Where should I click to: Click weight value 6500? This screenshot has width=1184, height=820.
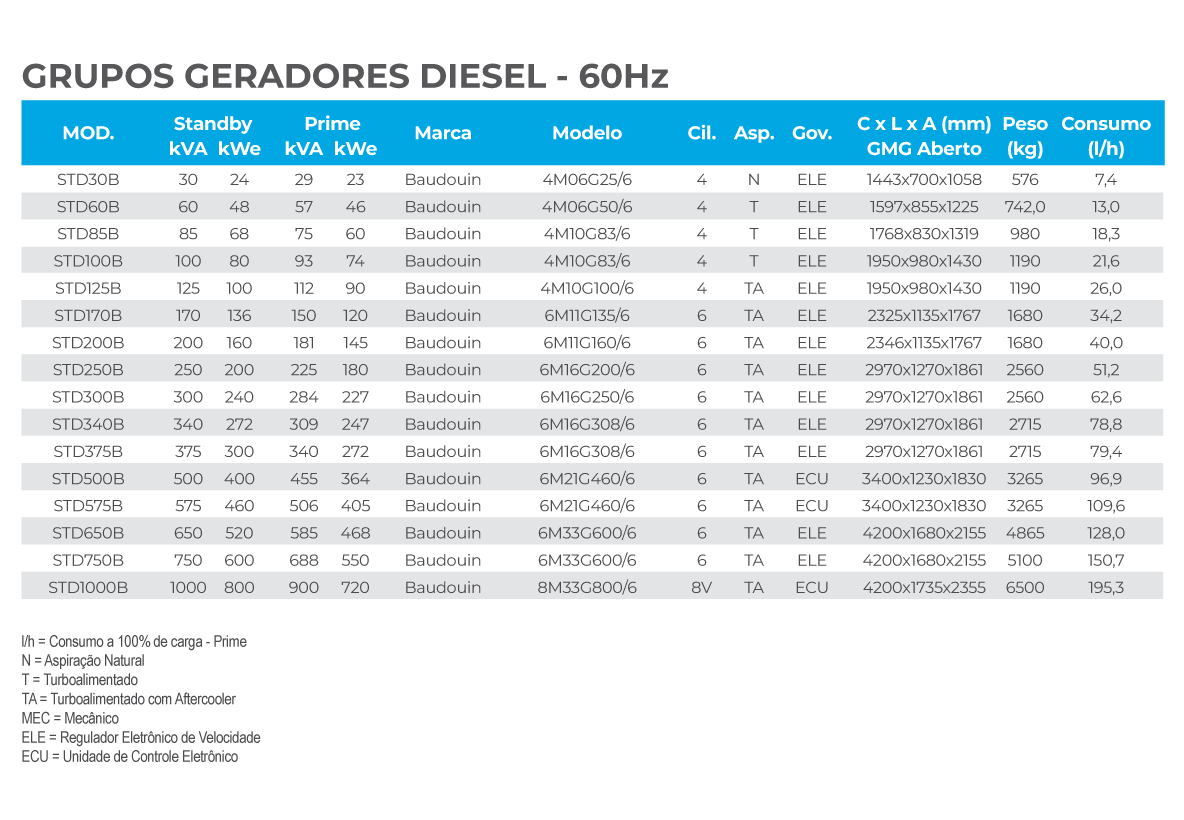tap(1025, 587)
